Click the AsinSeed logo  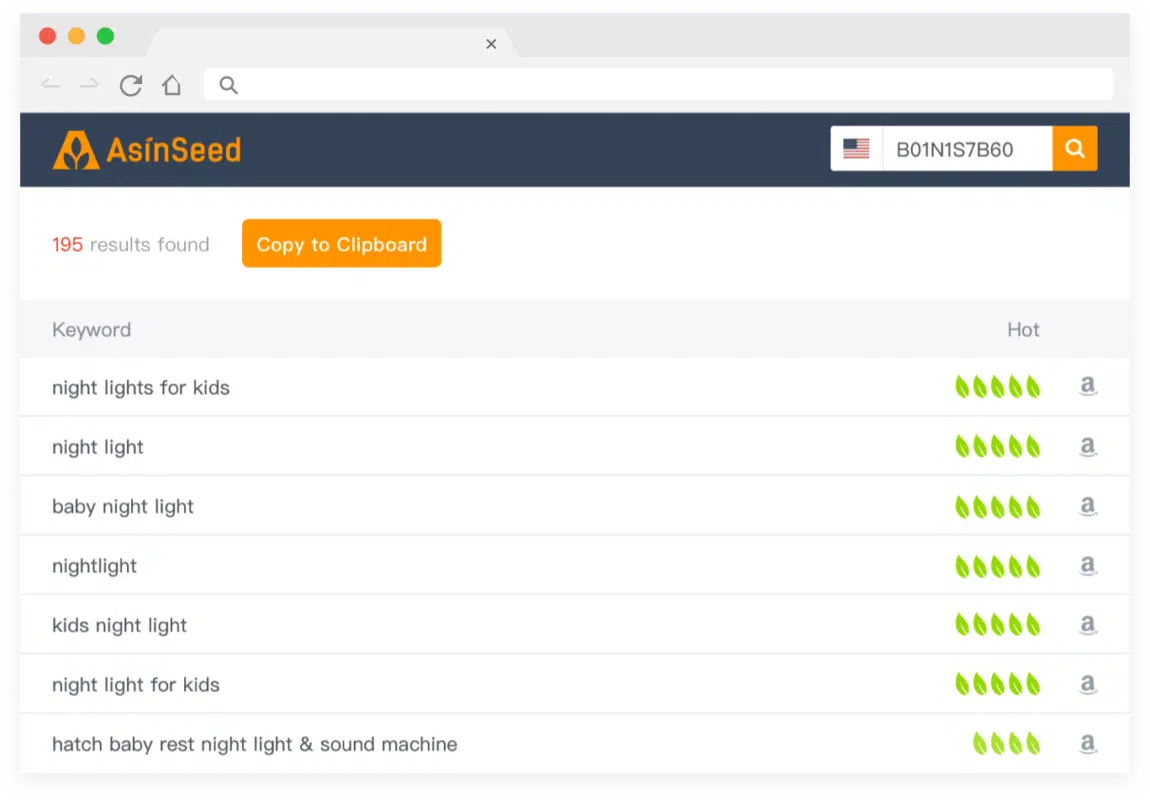[x=146, y=148]
